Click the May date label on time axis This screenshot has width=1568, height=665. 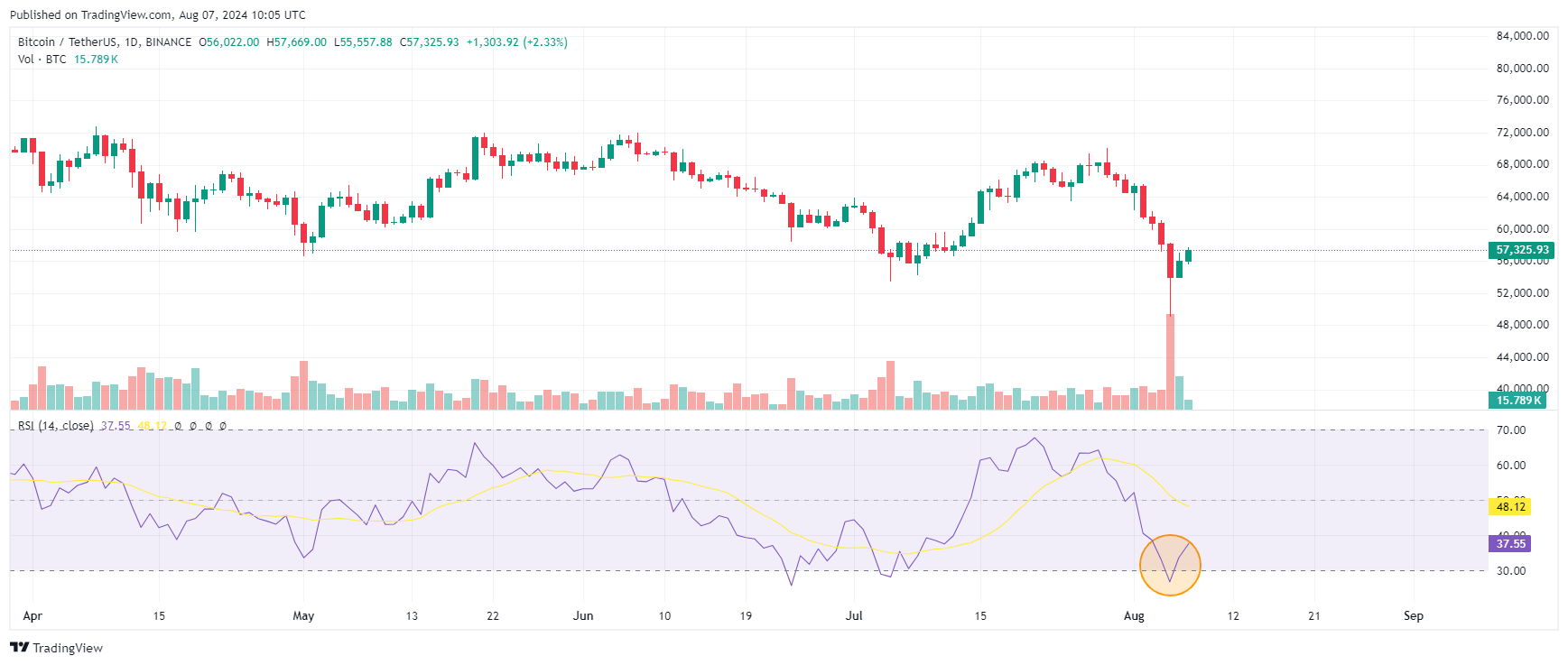pos(303,616)
